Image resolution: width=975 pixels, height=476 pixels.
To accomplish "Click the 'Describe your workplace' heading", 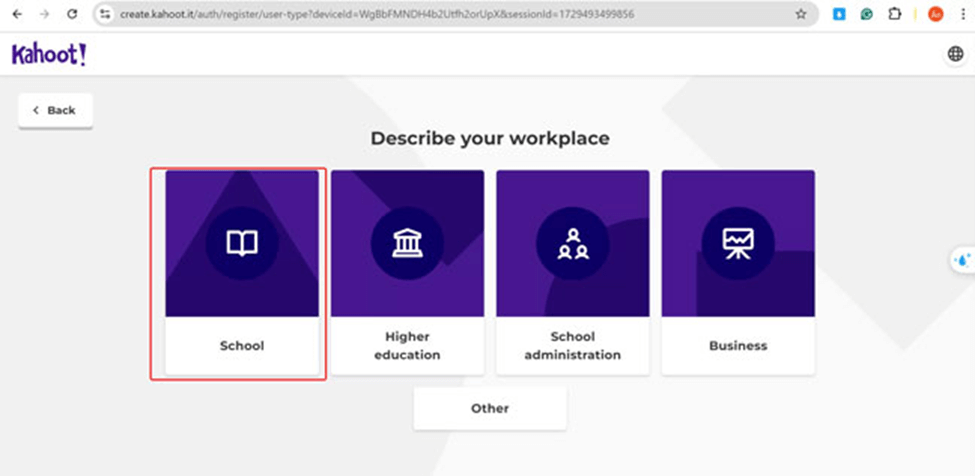I will click(490, 138).
